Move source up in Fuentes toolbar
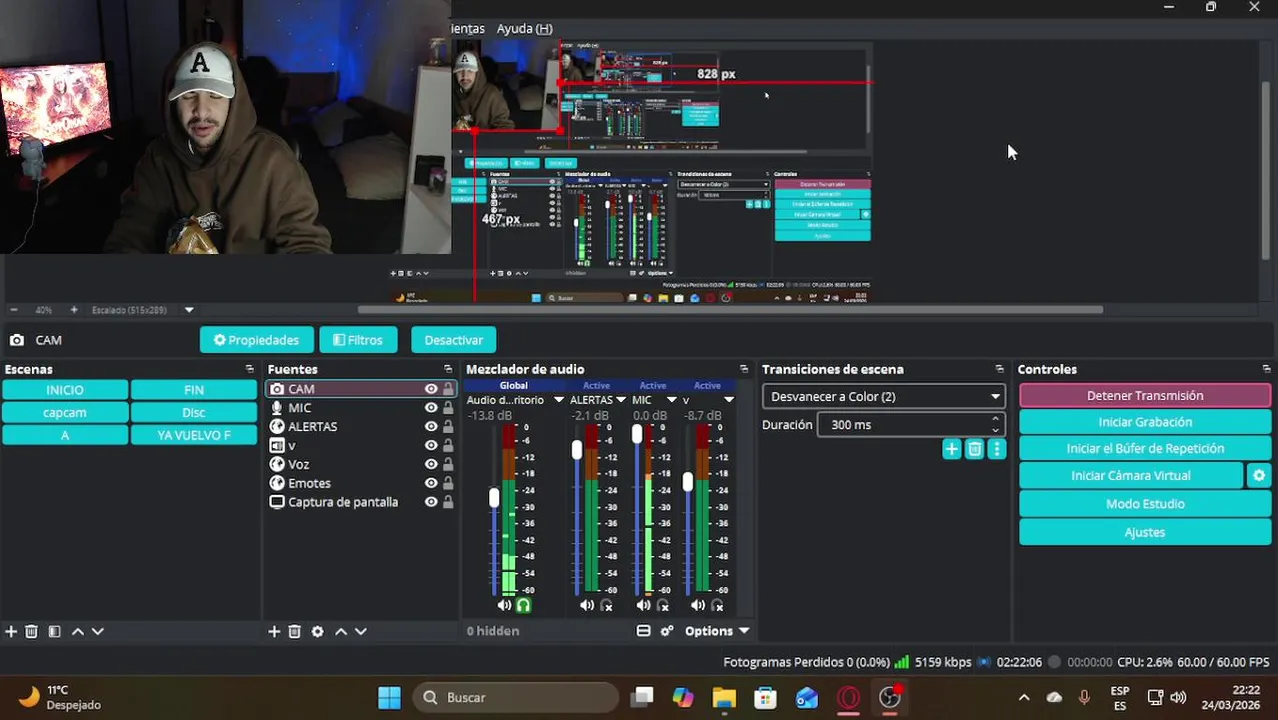This screenshot has height=720, width=1278. (340, 631)
